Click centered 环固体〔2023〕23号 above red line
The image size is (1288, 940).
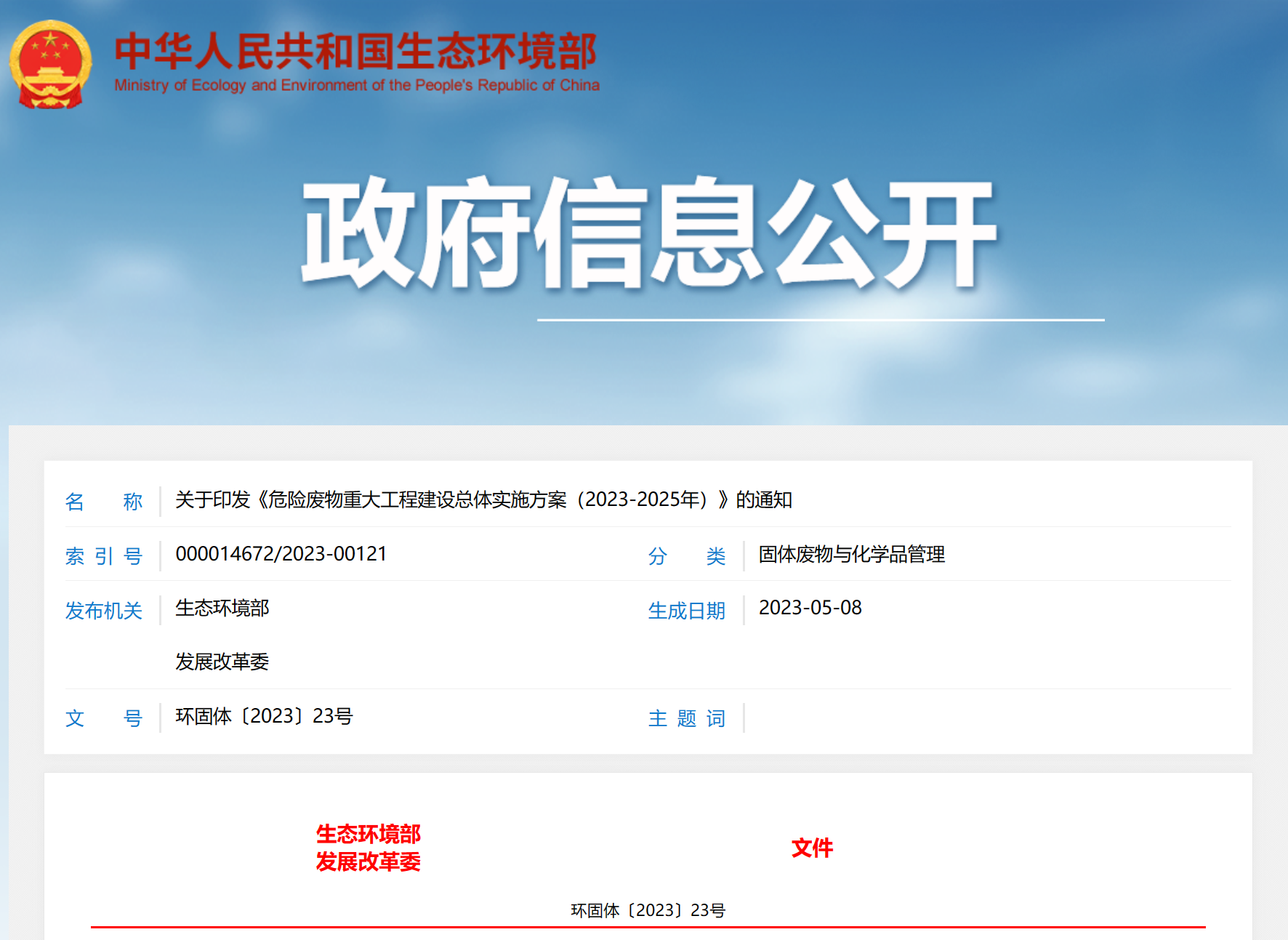coord(648,910)
